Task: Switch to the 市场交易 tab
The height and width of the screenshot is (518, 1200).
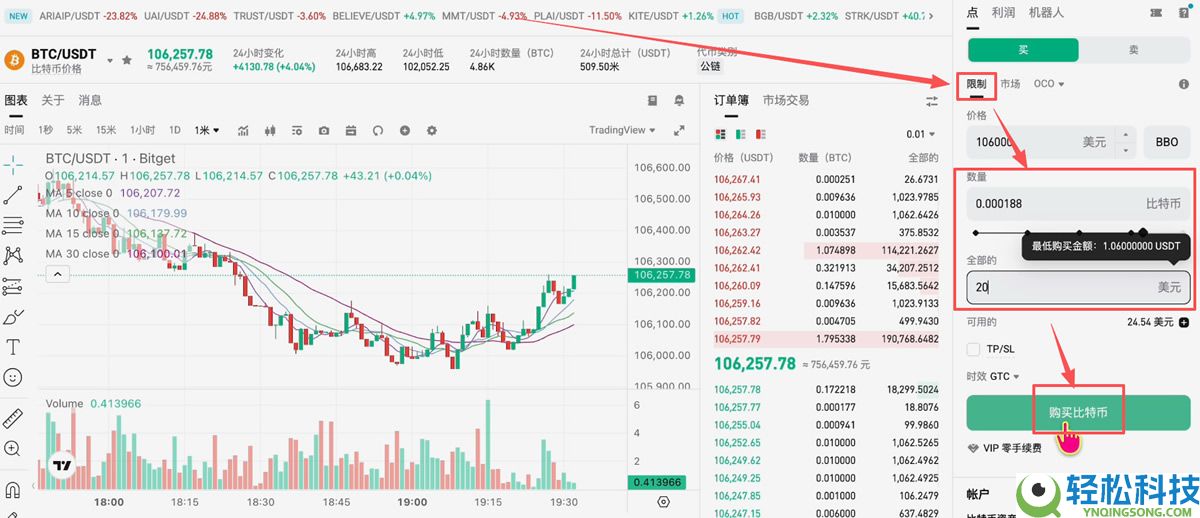Action: click(x=786, y=100)
